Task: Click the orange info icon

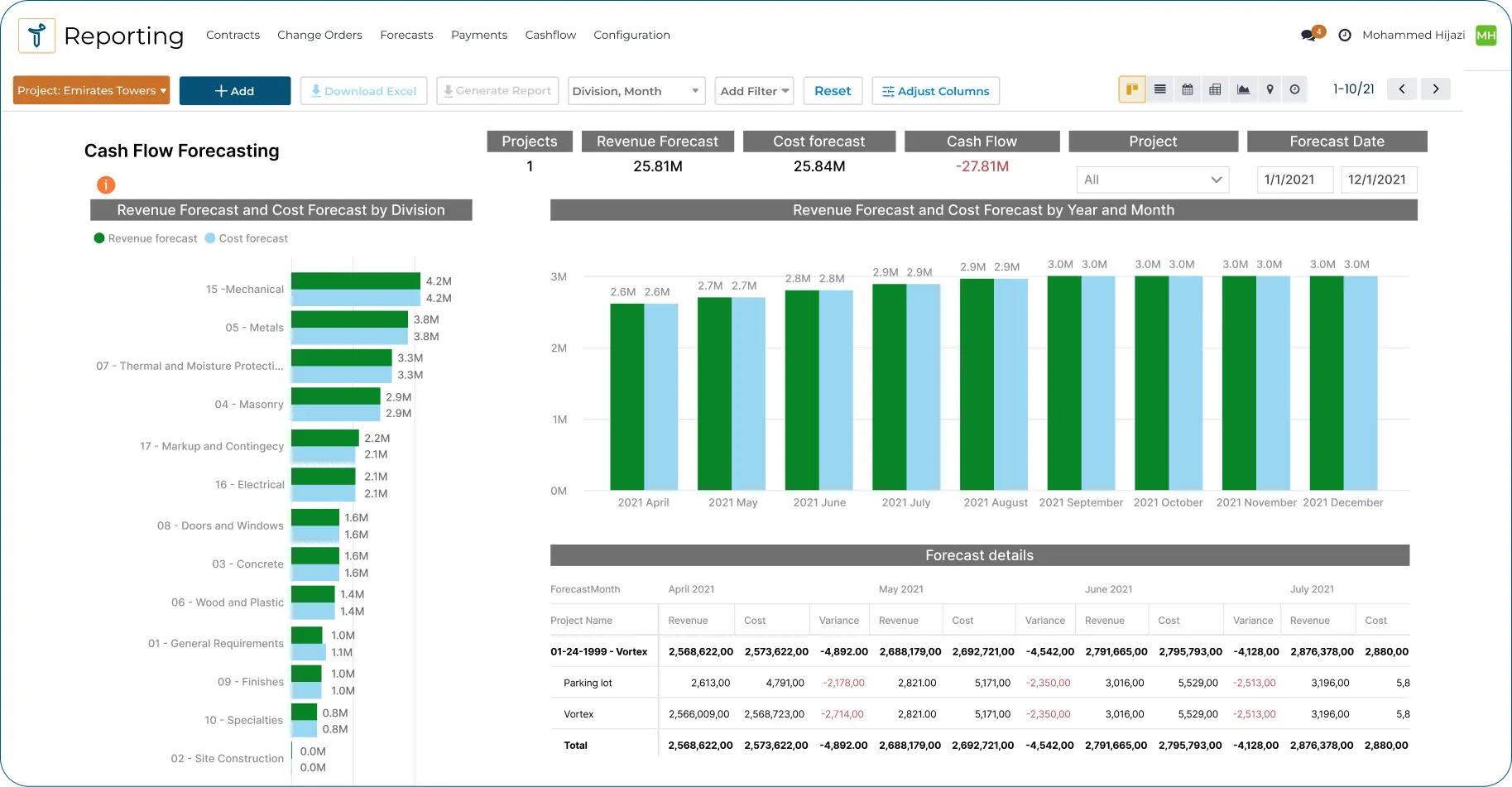Action: point(106,185)
